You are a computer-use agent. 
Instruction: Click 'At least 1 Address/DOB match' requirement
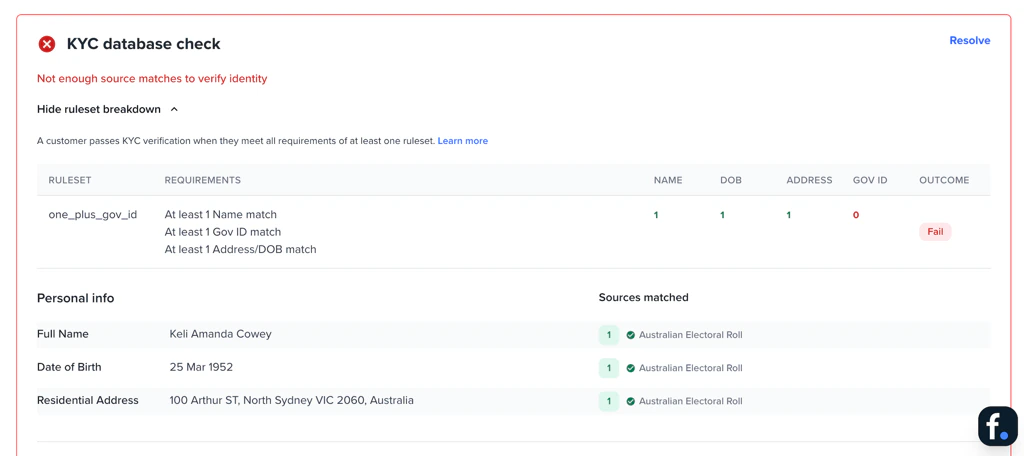coord(240,249)
